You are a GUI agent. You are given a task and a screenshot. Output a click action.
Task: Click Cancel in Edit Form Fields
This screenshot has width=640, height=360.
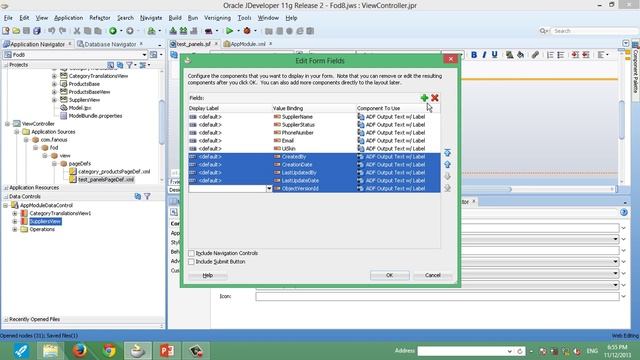pyautogui.click(x=432, y=275)
